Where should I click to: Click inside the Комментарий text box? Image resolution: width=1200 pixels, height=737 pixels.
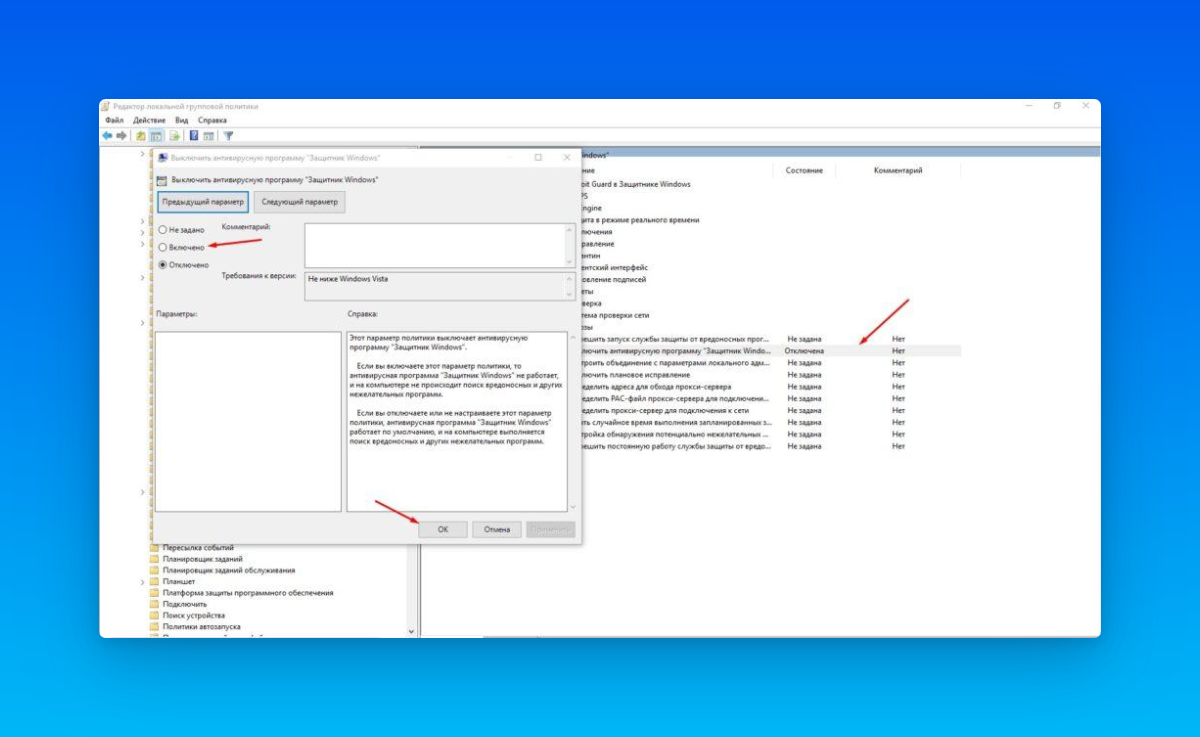435,245
